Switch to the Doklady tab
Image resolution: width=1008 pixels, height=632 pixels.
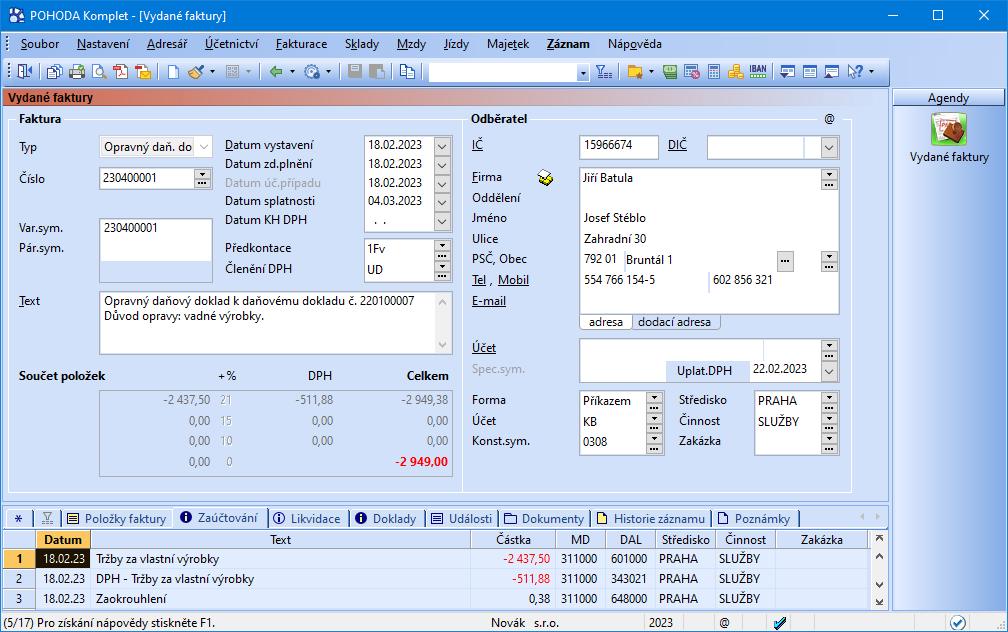point(386,518)
